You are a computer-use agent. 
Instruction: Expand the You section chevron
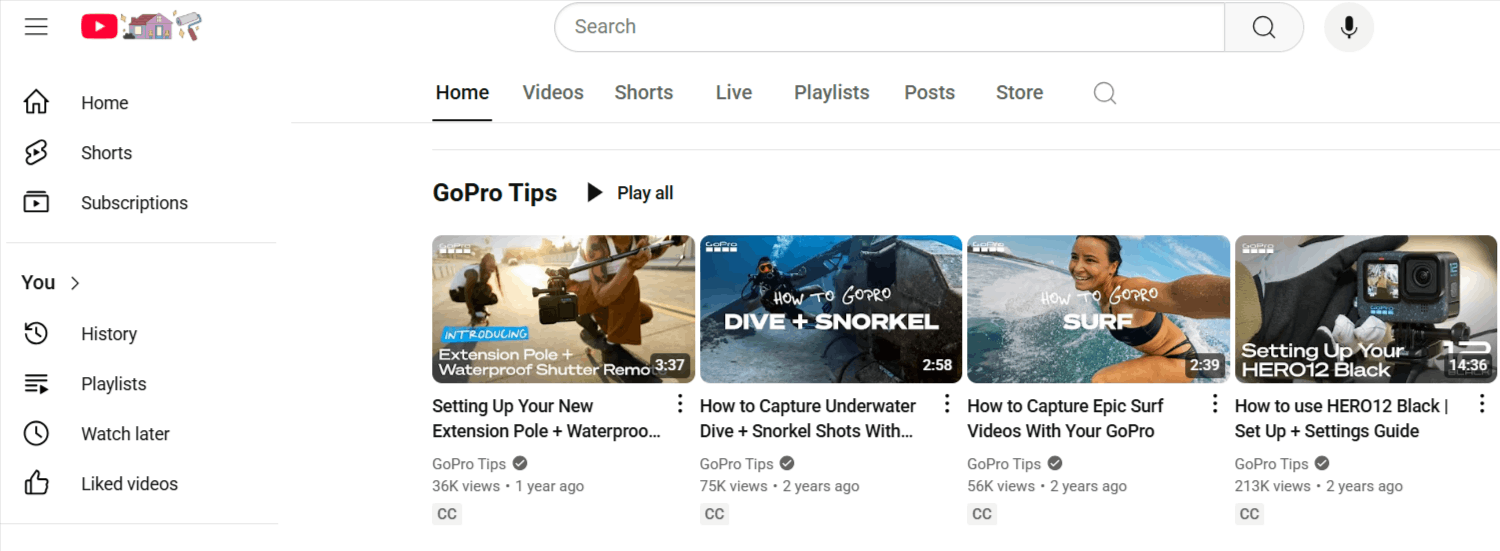click(x=75, y=283)
